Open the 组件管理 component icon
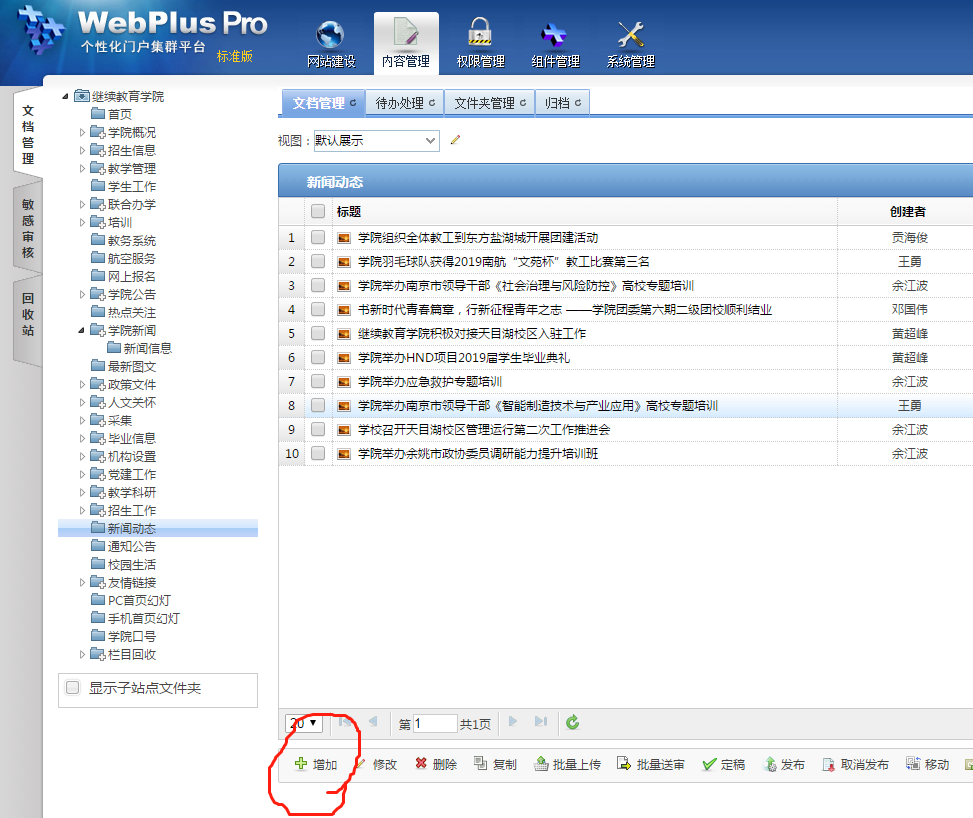 pos(554,36)
